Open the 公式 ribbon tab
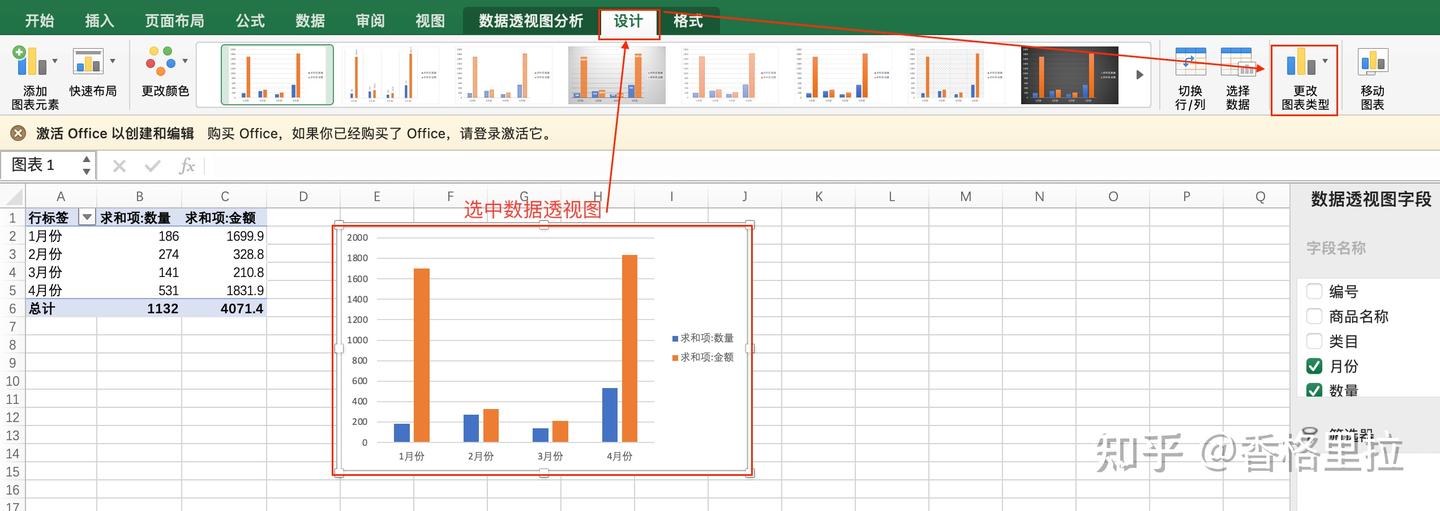 [250, 20]
